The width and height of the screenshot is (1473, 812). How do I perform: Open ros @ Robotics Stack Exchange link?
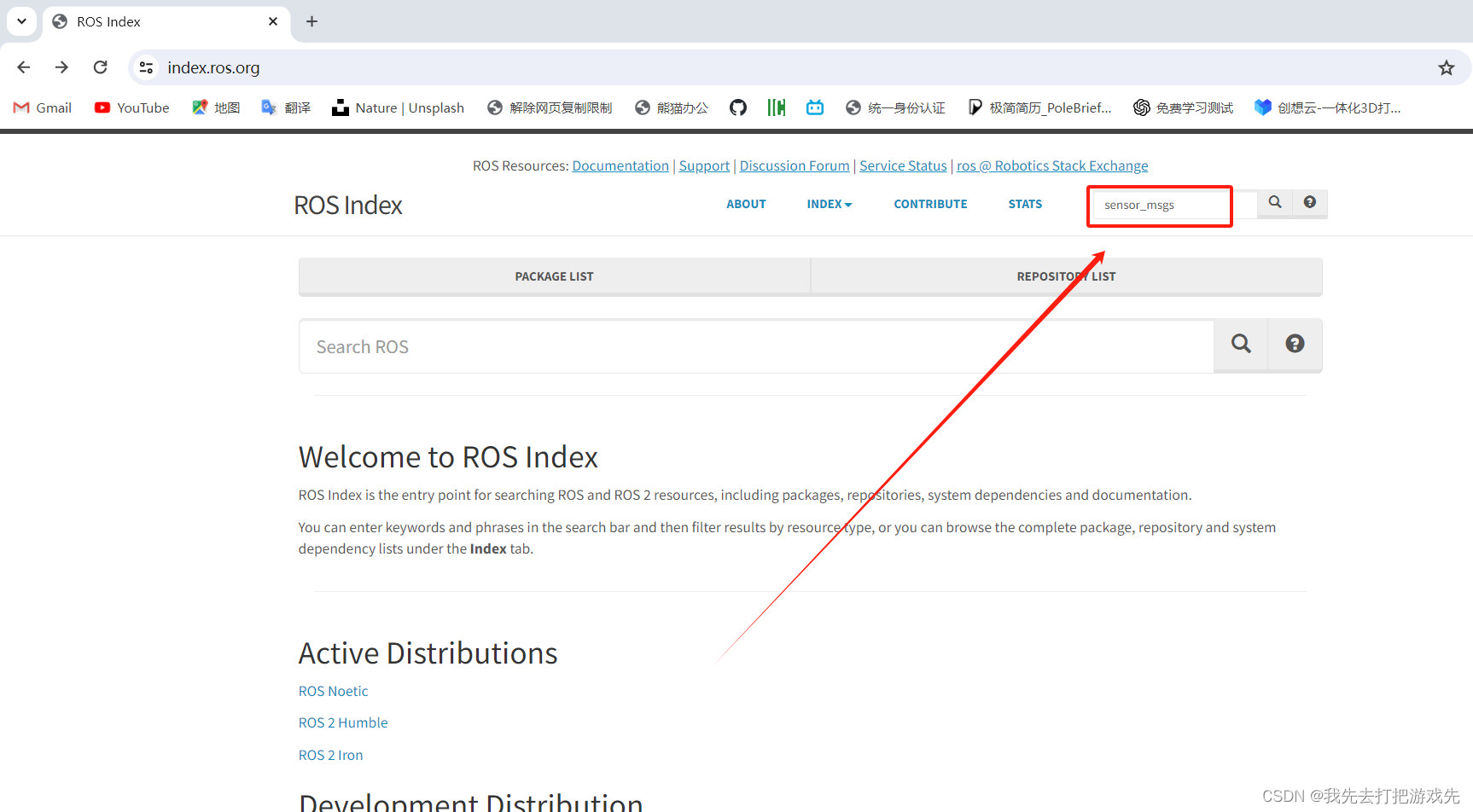tap(1052, 165)
